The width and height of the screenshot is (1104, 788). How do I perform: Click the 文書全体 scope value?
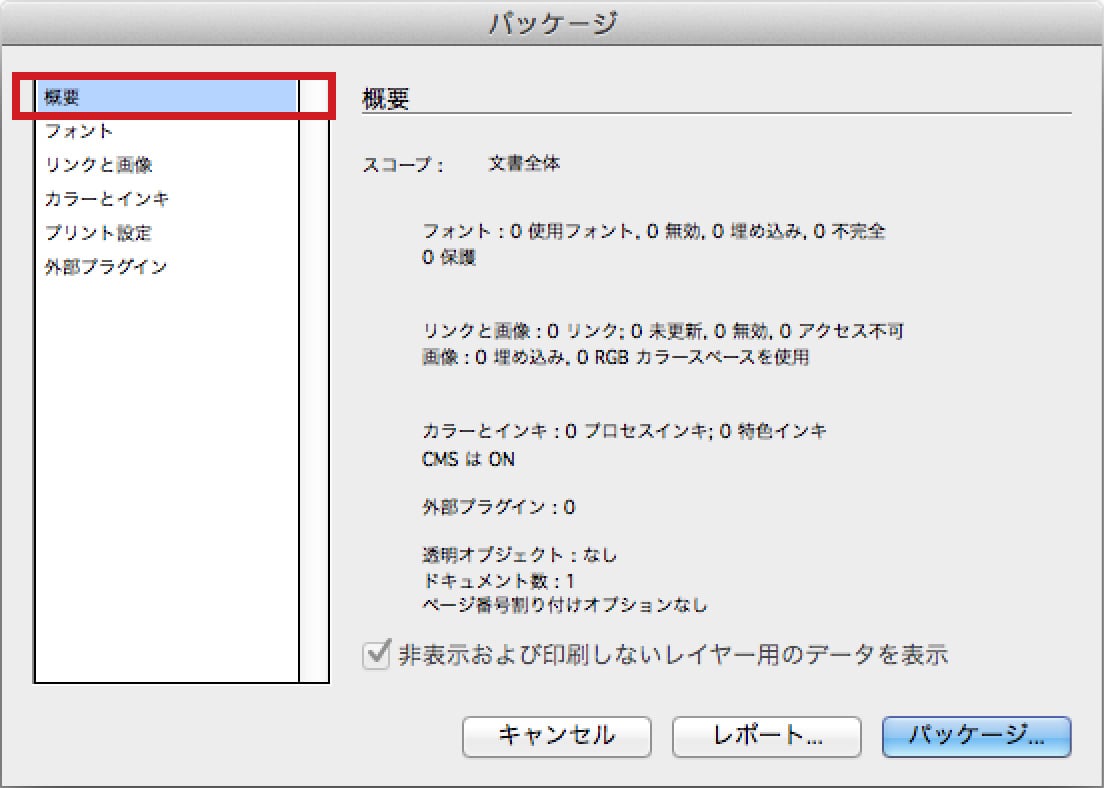[524, 164]
